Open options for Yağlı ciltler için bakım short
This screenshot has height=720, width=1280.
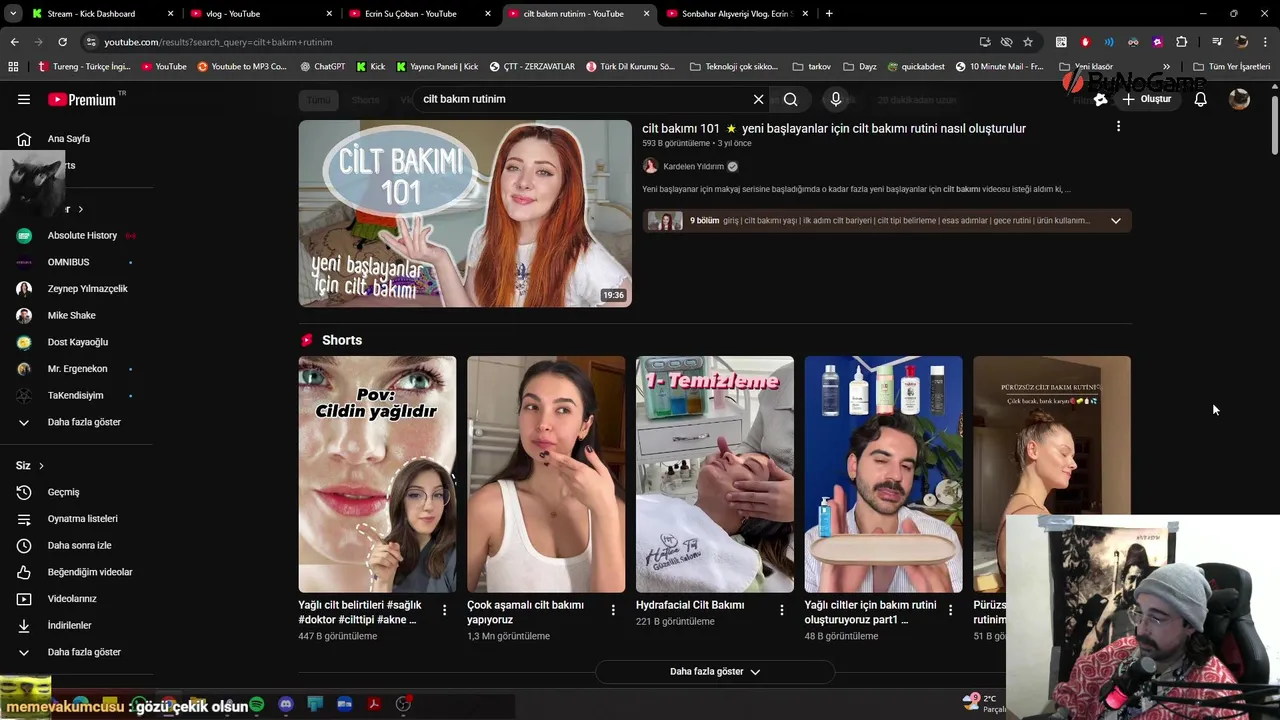[x=951, y=610]
